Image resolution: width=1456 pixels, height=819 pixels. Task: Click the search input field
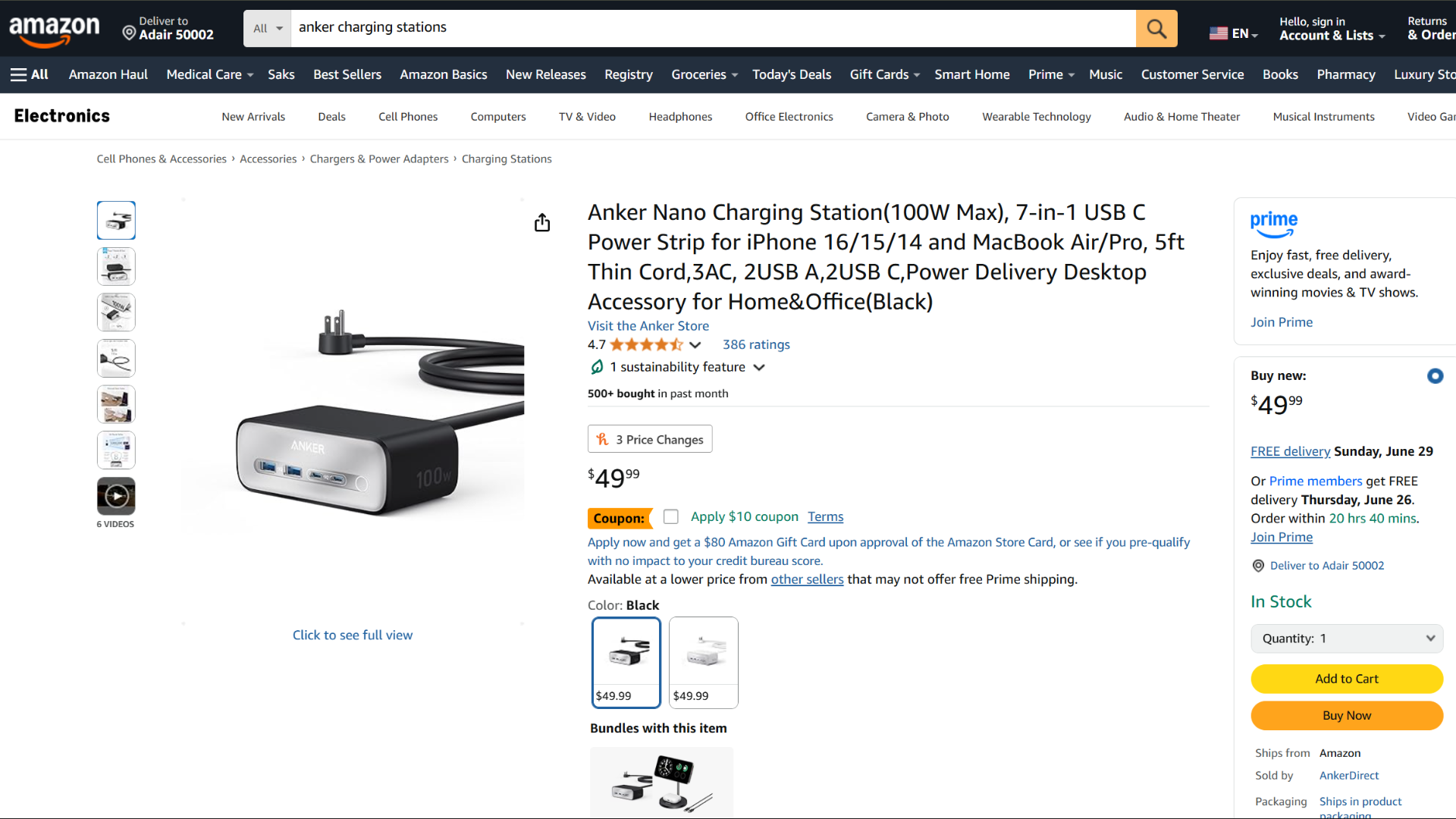coord(714,29)
